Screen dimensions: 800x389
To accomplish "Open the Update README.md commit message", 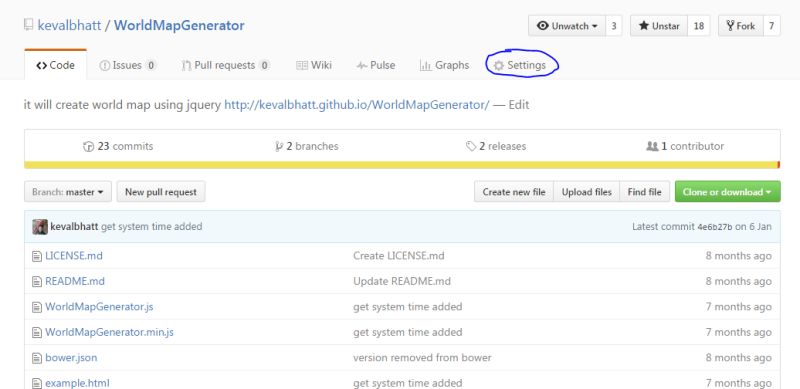I will pyautogui.click(x=402, y=281).
